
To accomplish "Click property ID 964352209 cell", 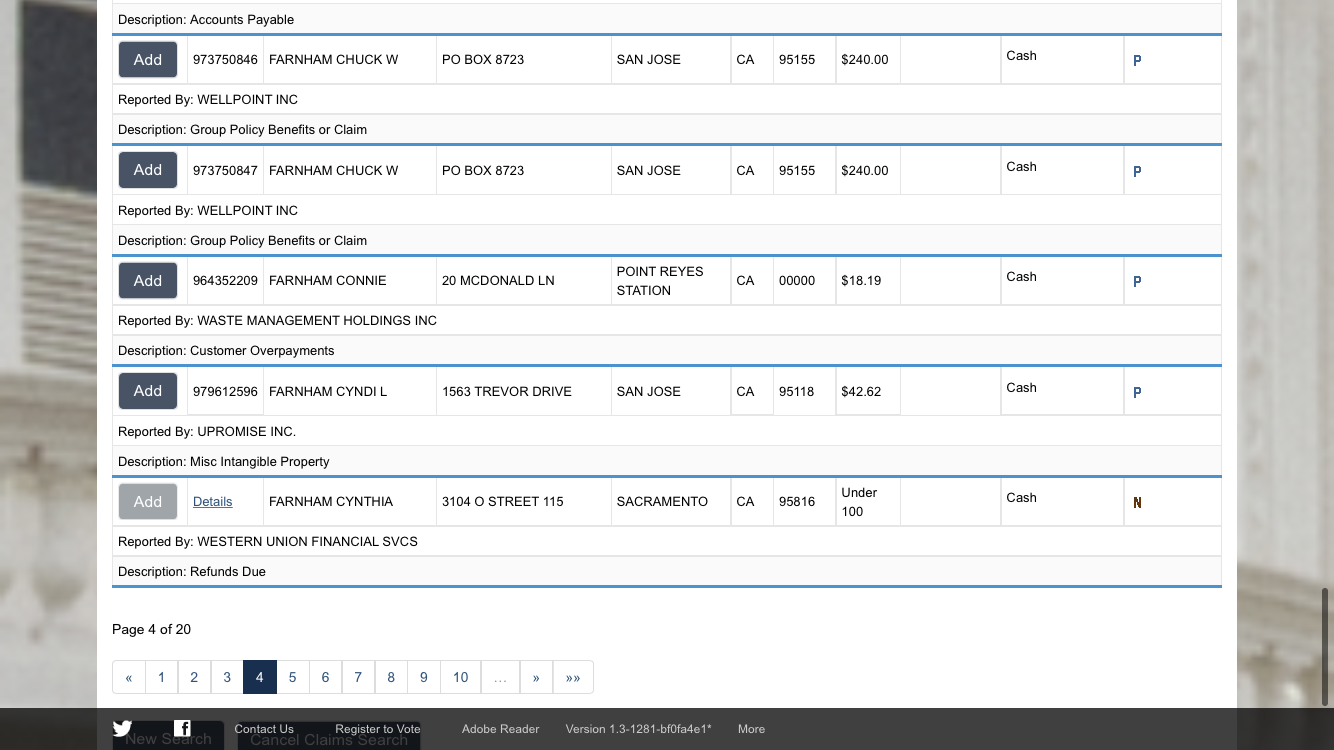I will (225, 281).
